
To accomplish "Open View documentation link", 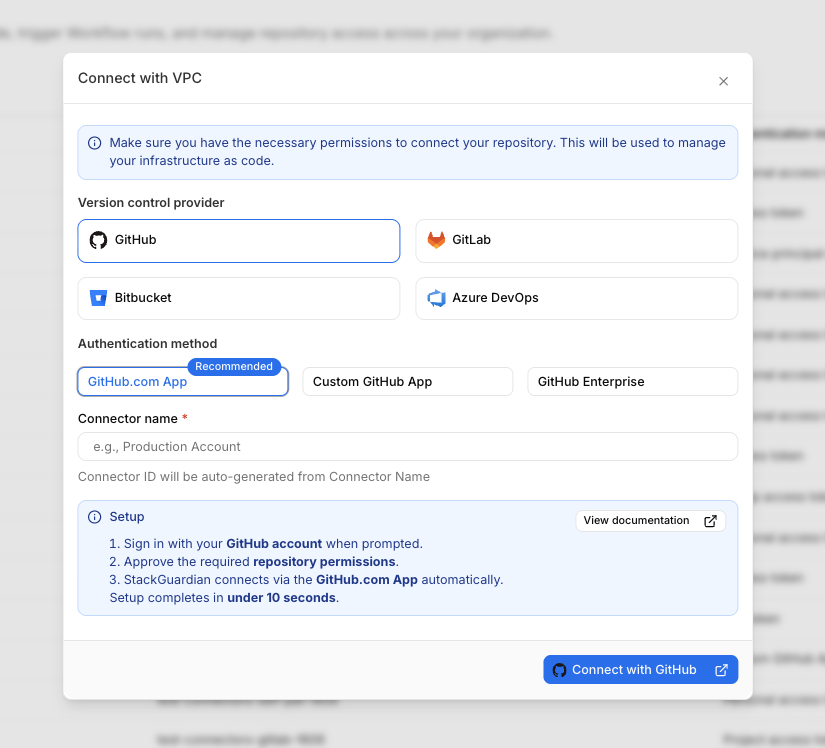I will coord(650,520).
